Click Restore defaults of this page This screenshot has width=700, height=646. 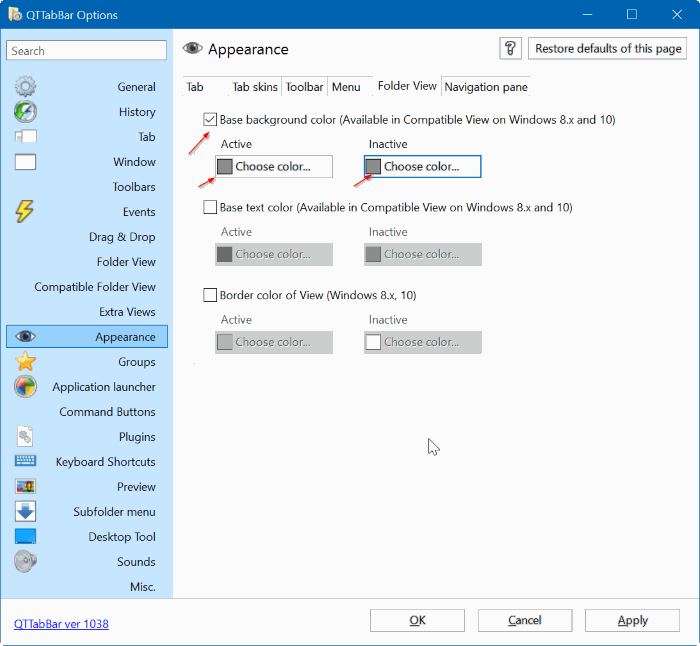click(608, 48)
